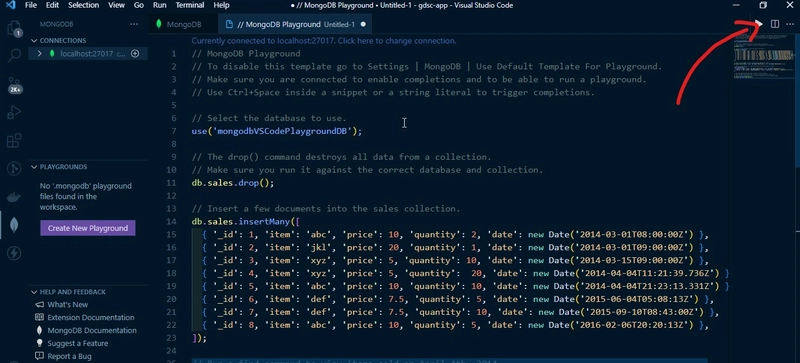Collapse the HELP AND FEEDBACK section
Viewport: 800px width, 363px height.
point(34,292)
